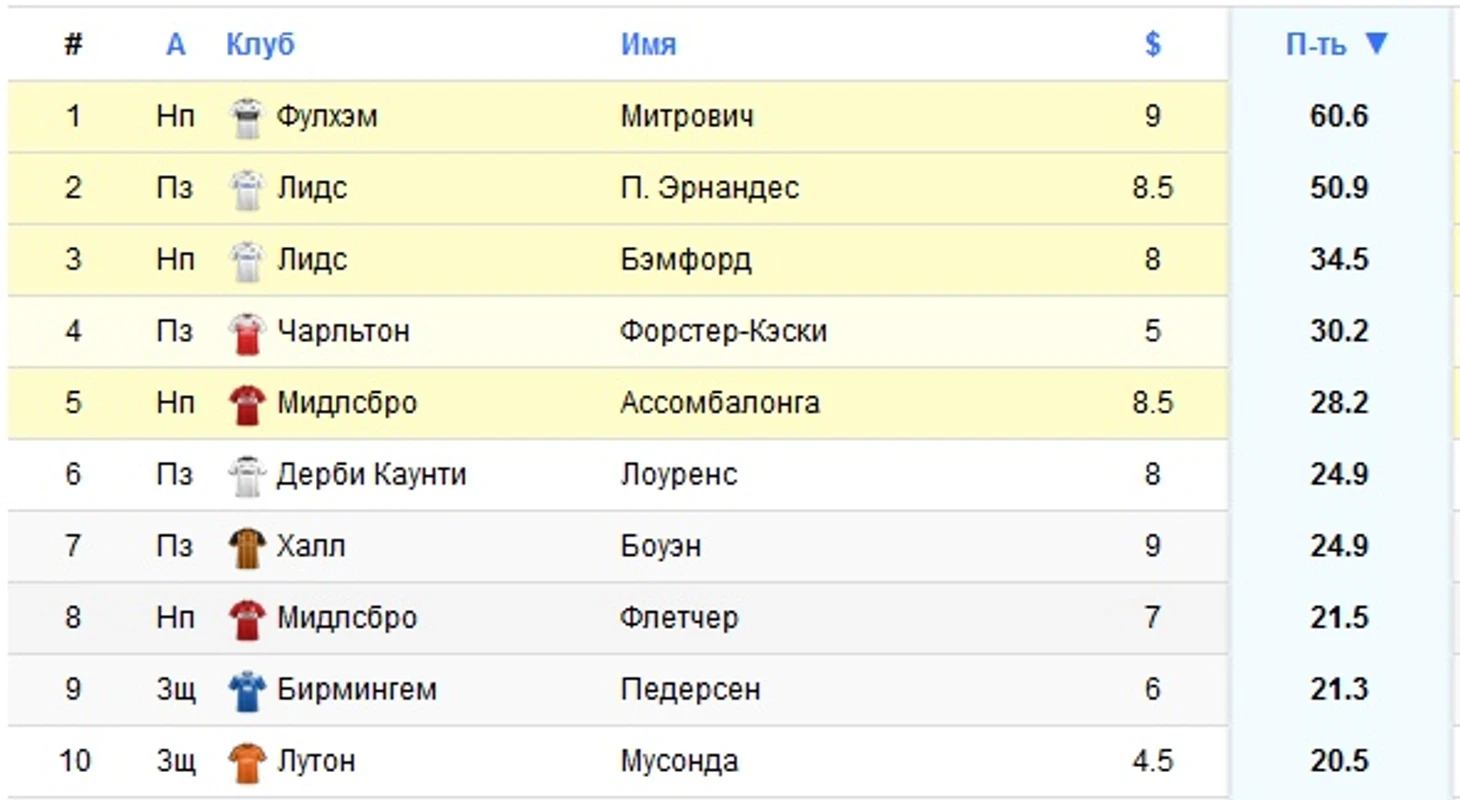The height and width of the screenshot is (800, 1460).
Task: Sort the table by the $ column
Action: click(x=1152, y=44)
